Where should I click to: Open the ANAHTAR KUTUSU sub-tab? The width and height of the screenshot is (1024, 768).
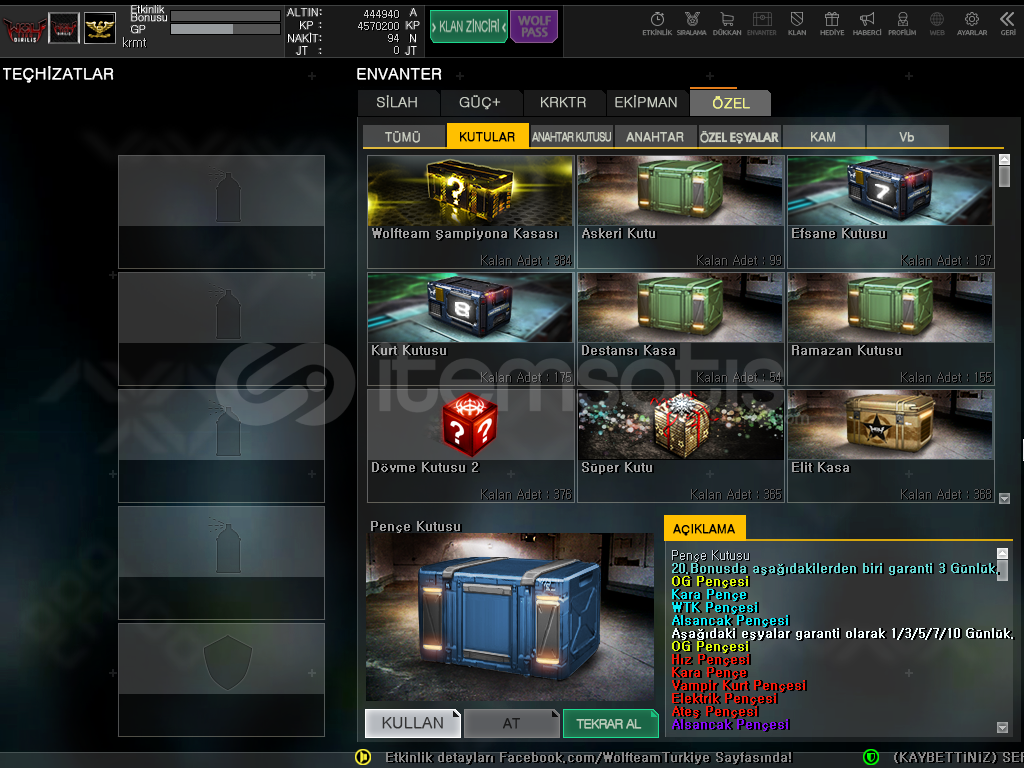coord(571,136)
